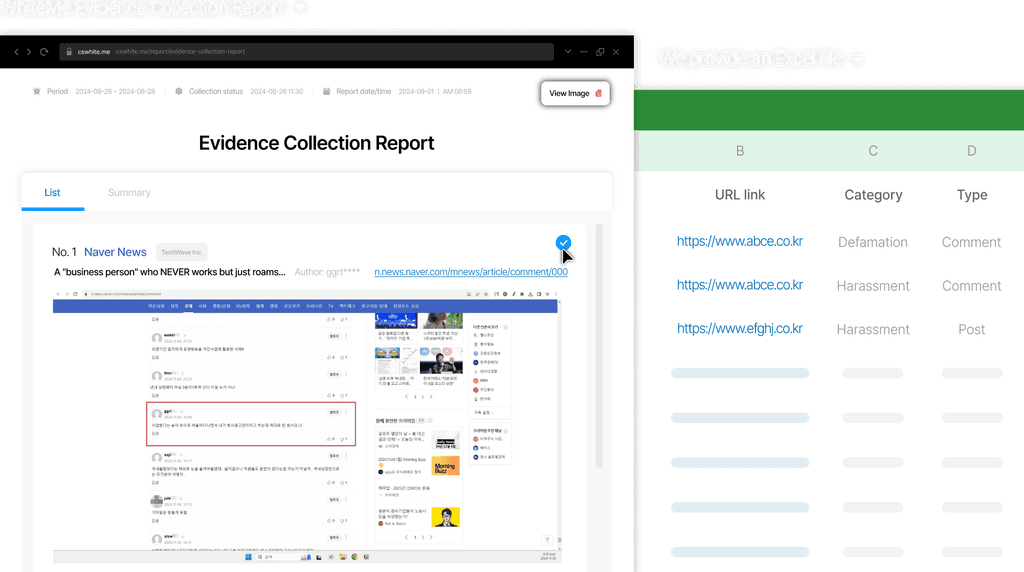Select the Defamation category cell
This screenshot has width=1024, height=572.
[x=872, y=242]
